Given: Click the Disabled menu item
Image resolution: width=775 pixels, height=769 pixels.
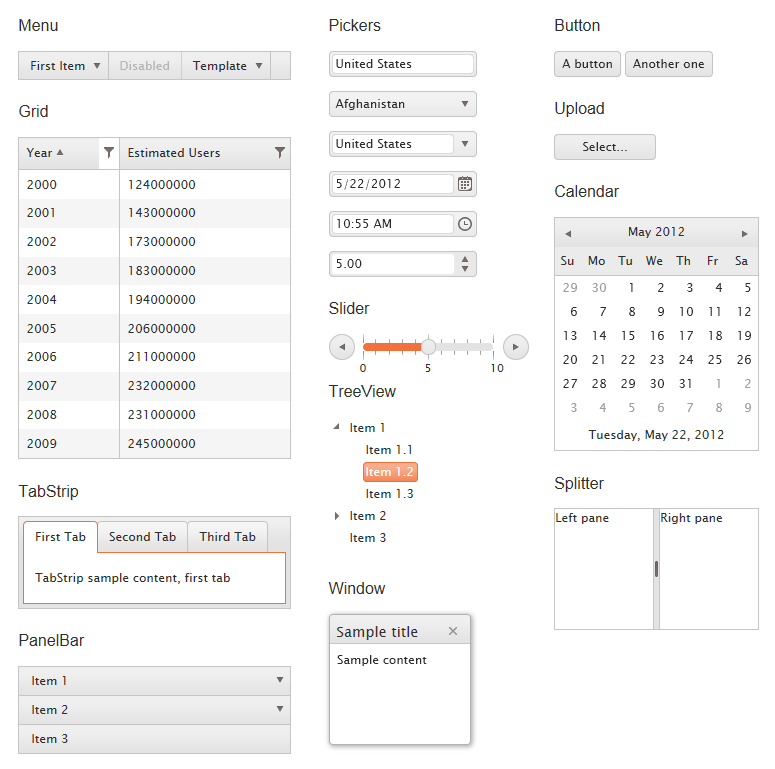Looking at the screenshot, I should [145, 66].
